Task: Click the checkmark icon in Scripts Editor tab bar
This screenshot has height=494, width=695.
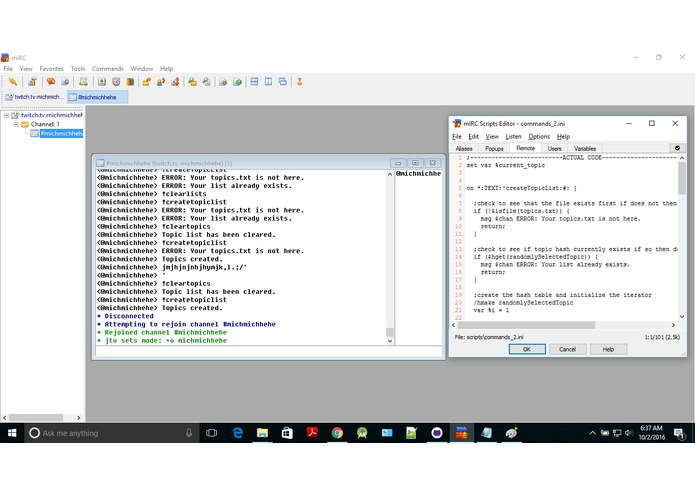Action: point(677,148)
